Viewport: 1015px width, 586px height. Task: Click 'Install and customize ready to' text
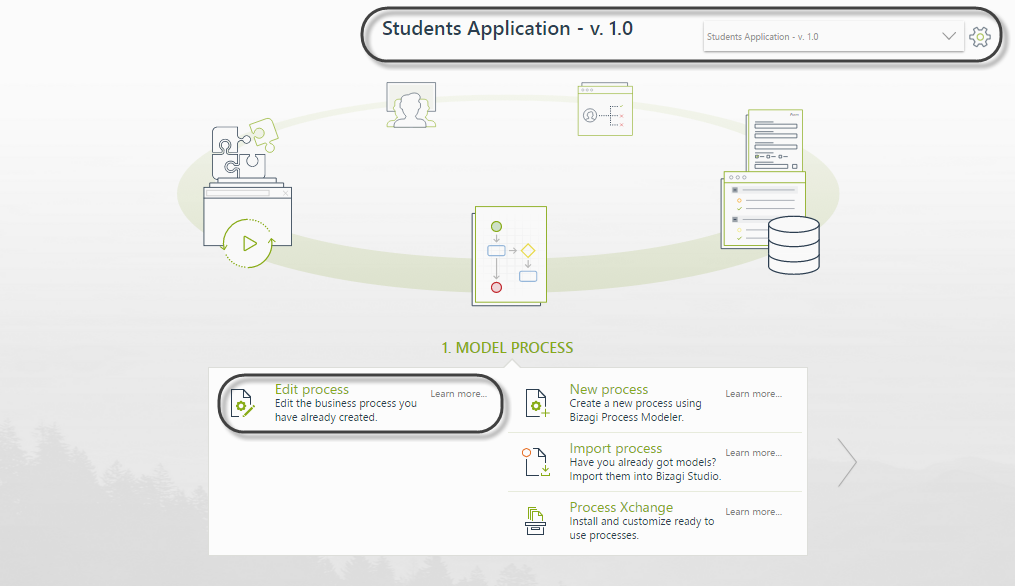tap(641, 521)
